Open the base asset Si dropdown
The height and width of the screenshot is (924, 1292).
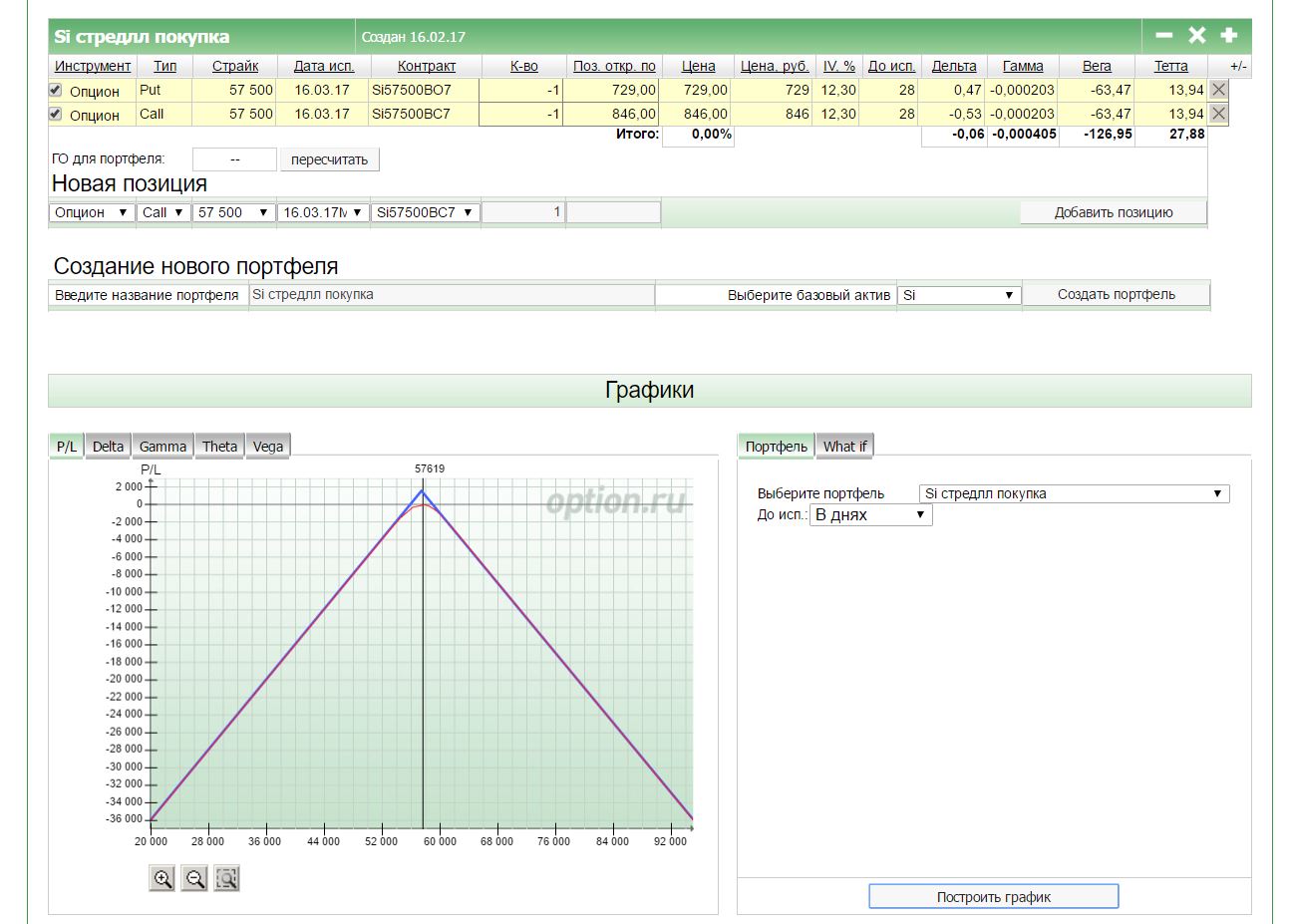point(959,295)
